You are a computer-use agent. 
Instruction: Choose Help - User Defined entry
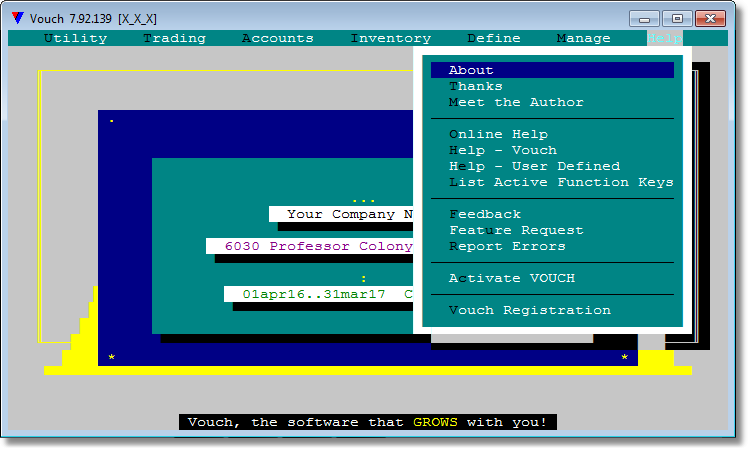pos(552,166)
